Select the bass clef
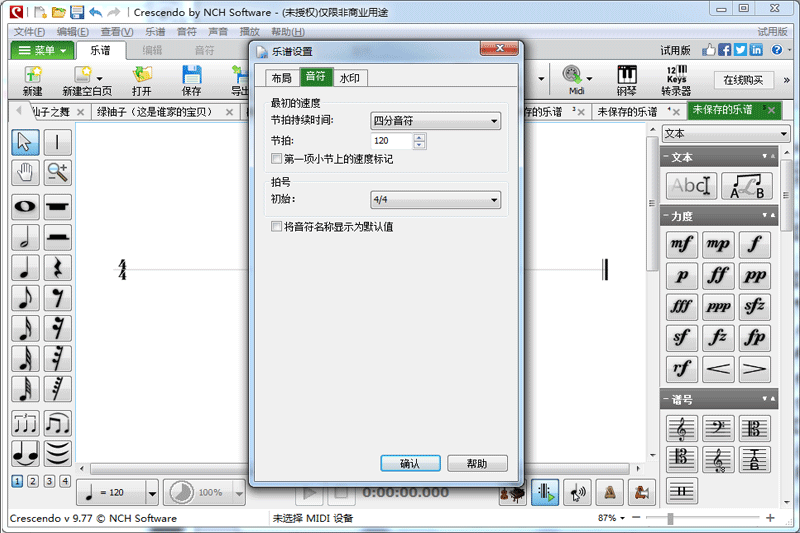This screenshot has height=533, width=800. pos(718,428)
